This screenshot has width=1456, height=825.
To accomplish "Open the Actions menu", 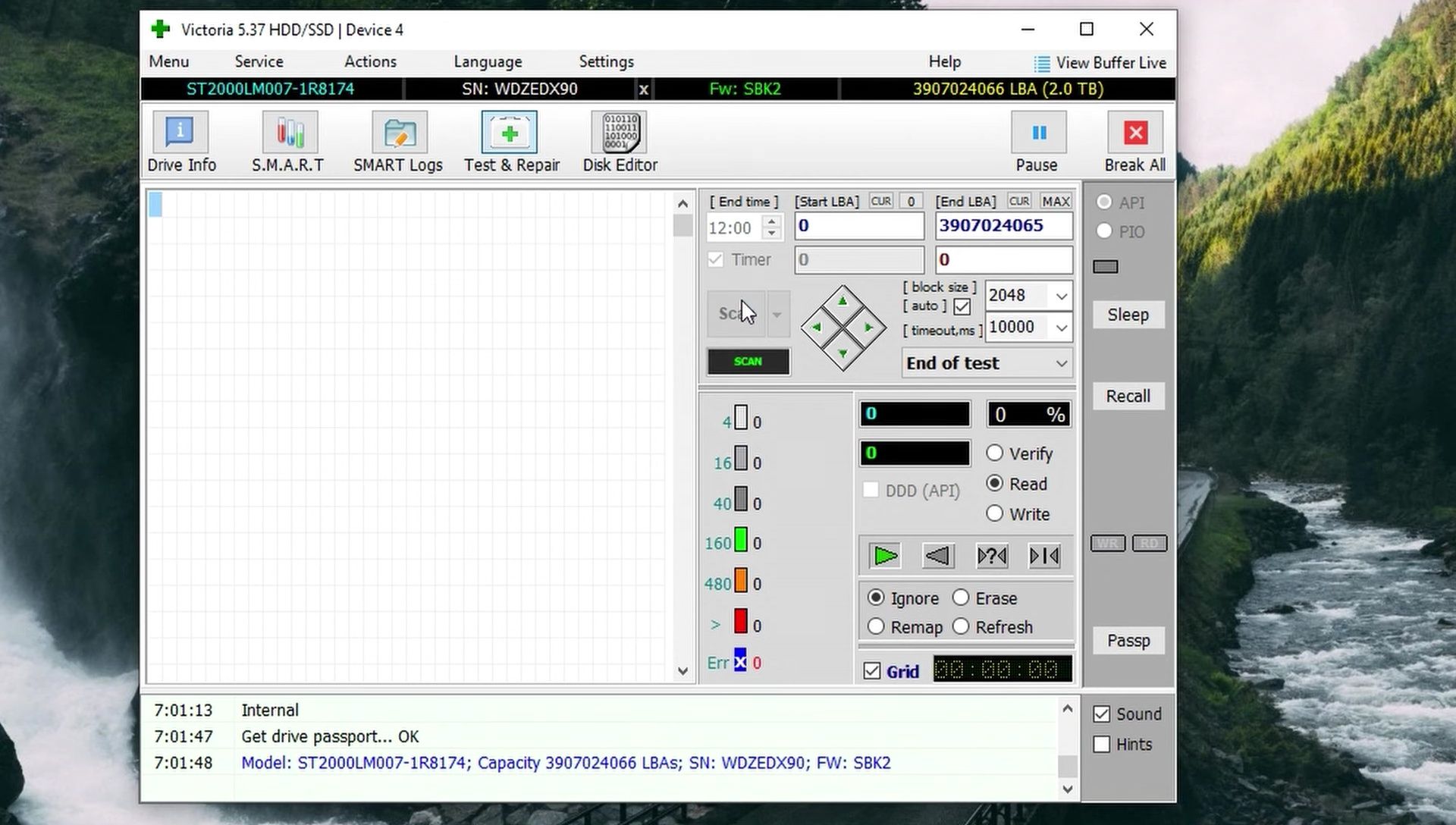I will (370, 62).
